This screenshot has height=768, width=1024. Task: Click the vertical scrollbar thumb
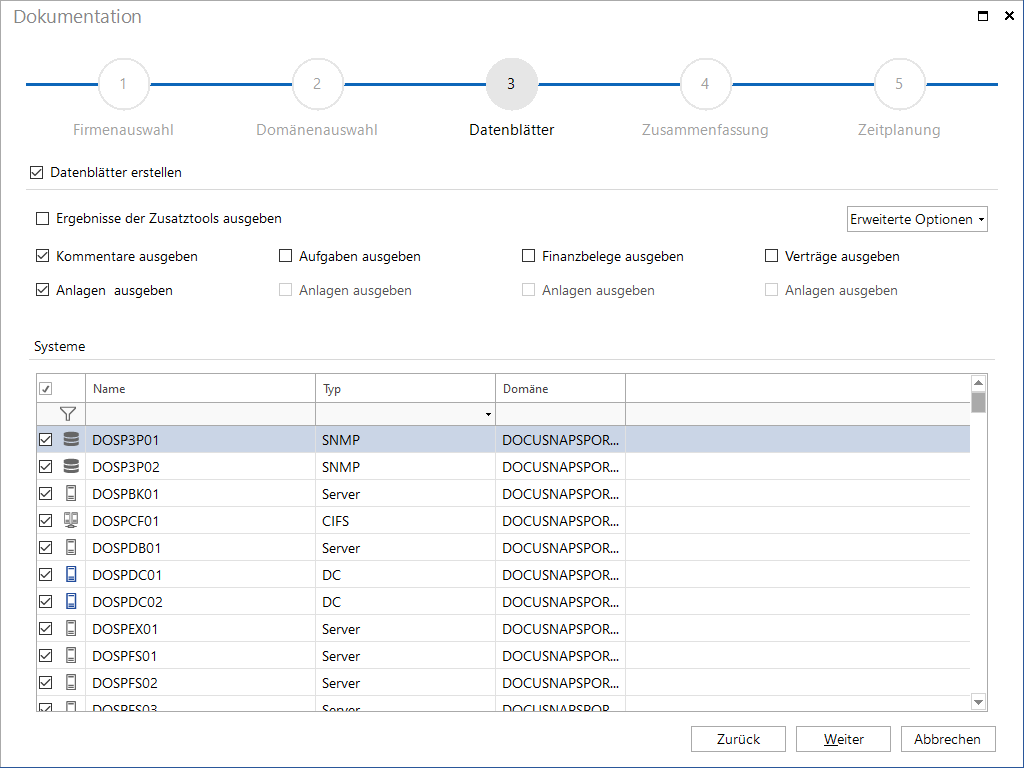pyautogui.click(x=978, y=402)
